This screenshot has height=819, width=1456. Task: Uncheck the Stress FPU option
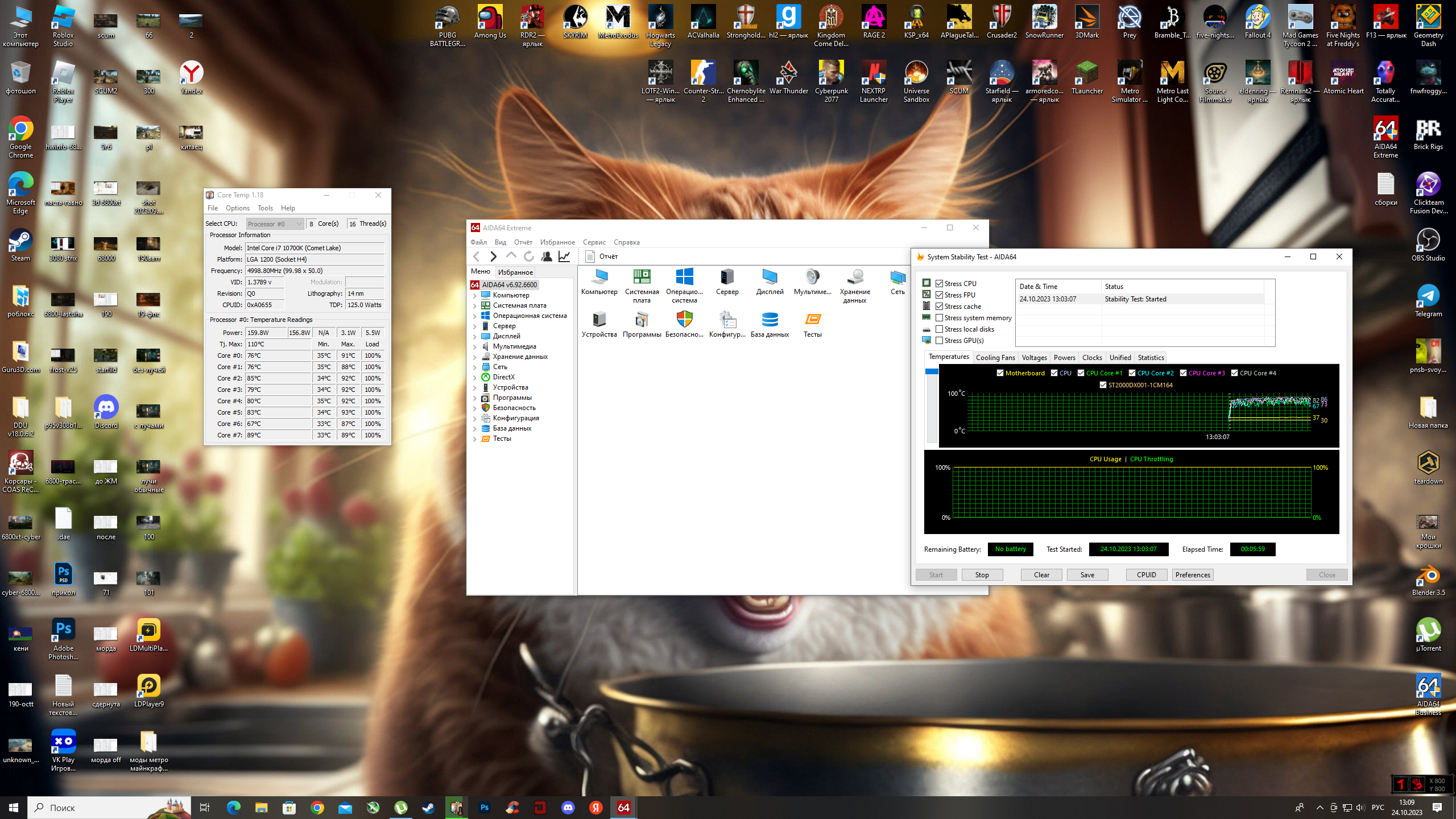940,295
